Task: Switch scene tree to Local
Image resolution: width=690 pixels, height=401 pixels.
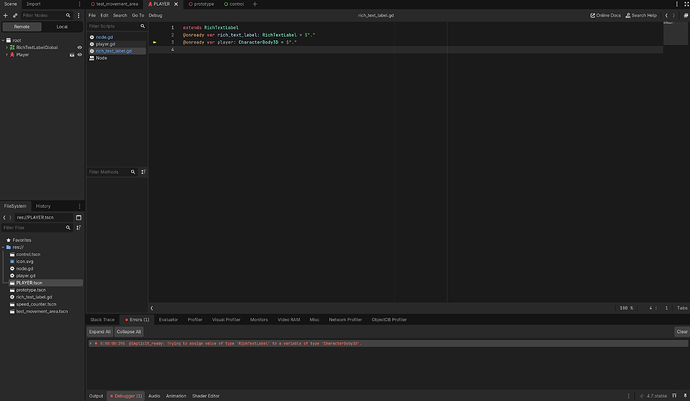Action: click(62, 27)
